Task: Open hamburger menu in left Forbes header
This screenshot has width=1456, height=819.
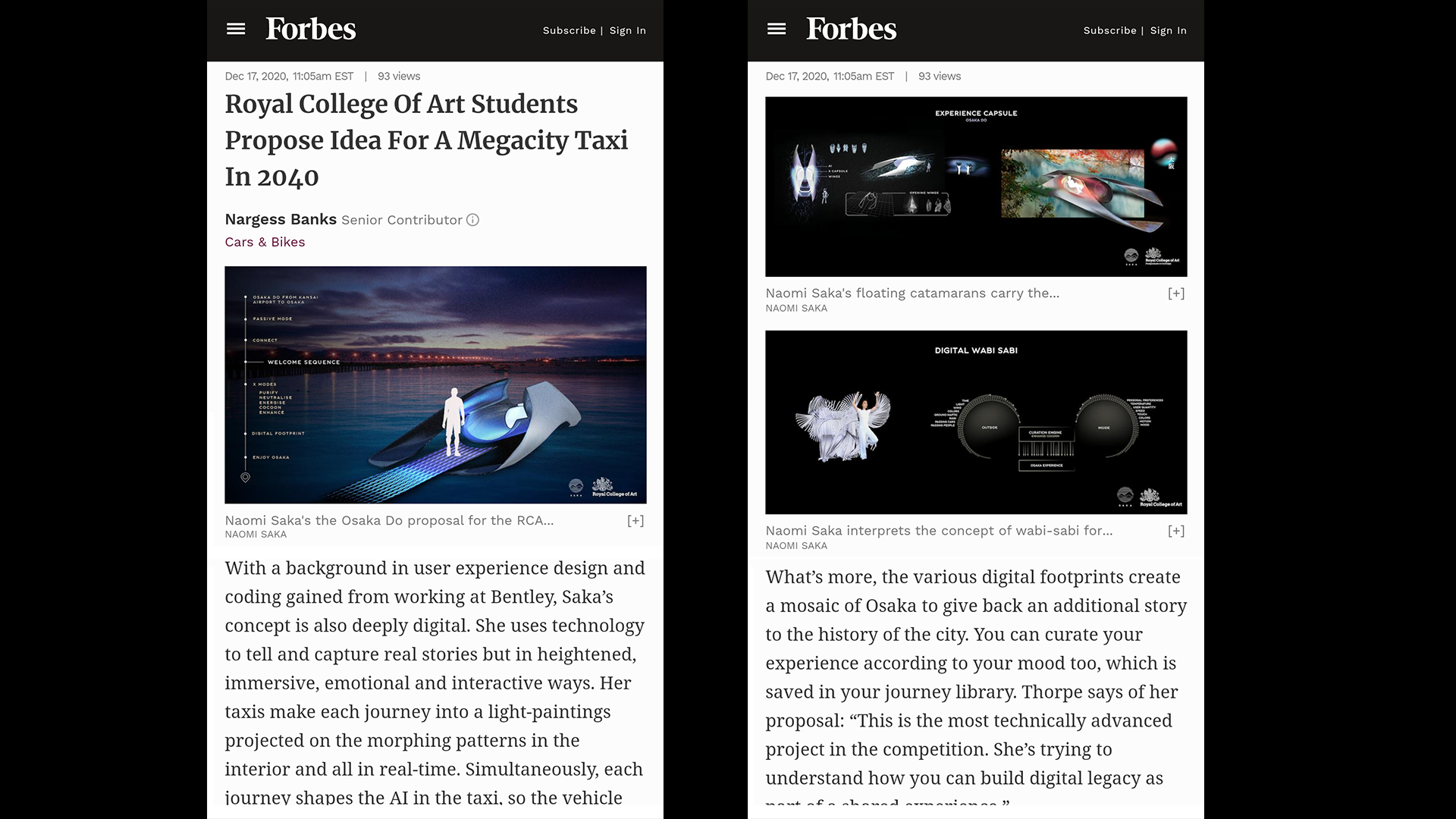Action: (236, 30)
